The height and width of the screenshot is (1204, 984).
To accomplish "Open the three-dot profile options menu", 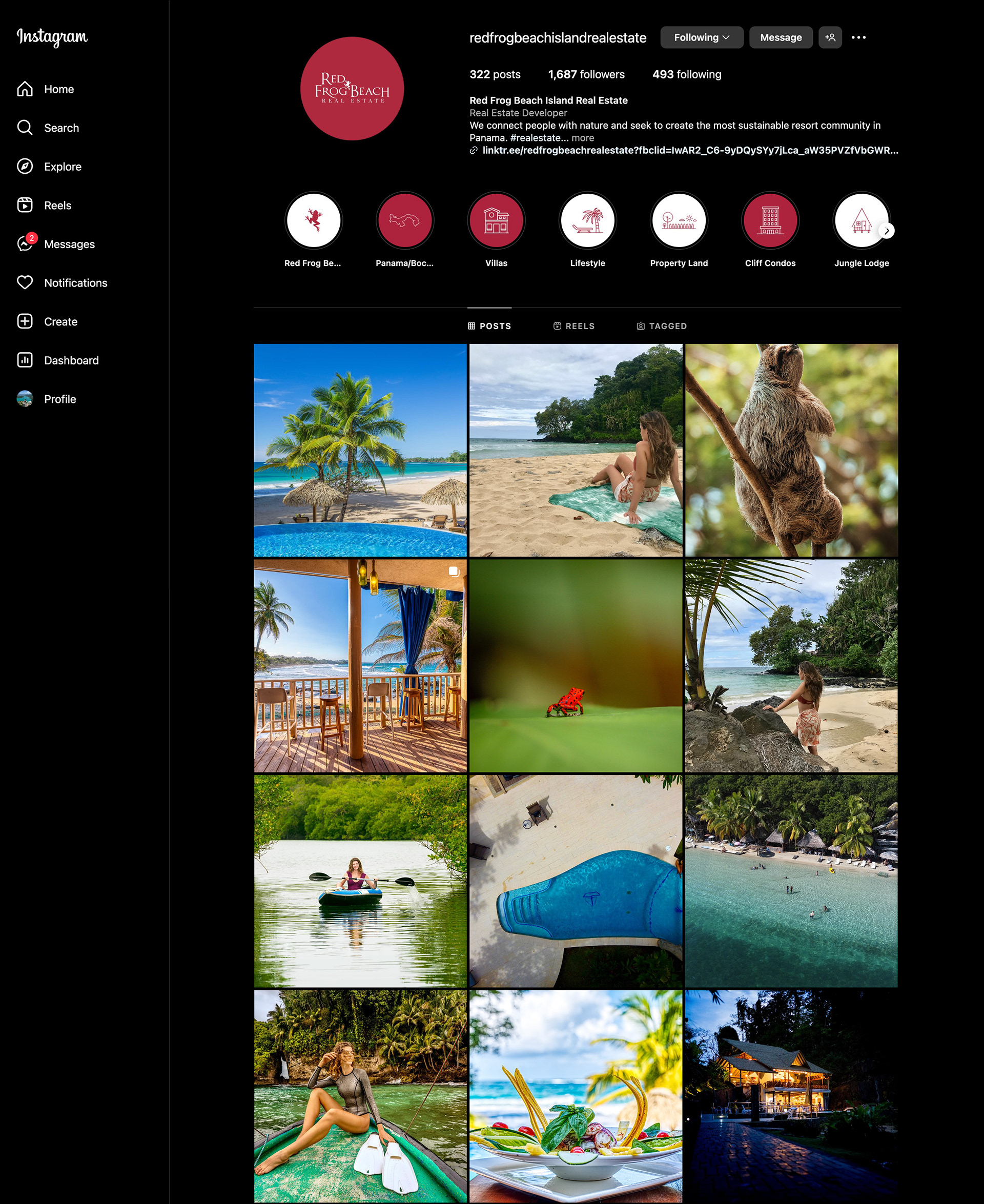I will 858,37.
